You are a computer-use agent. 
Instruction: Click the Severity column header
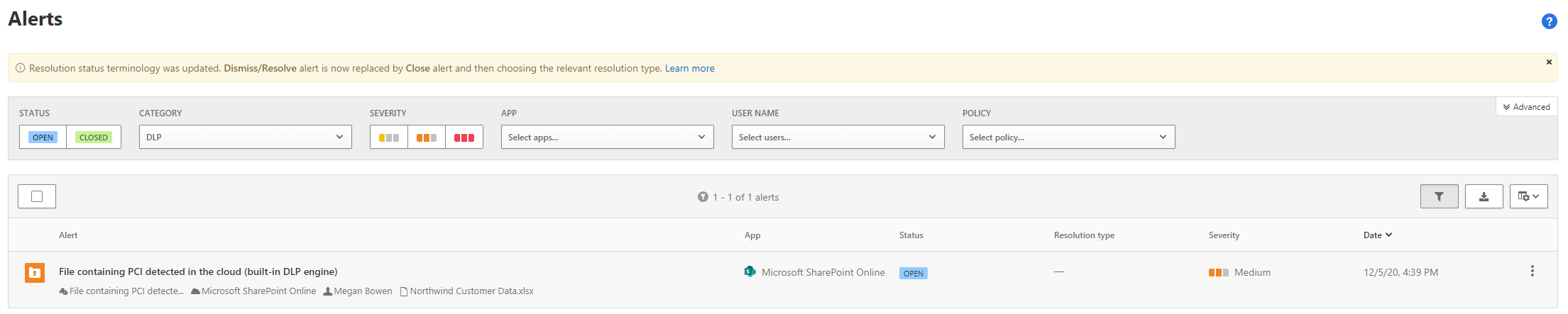[x=1224, y=235]
